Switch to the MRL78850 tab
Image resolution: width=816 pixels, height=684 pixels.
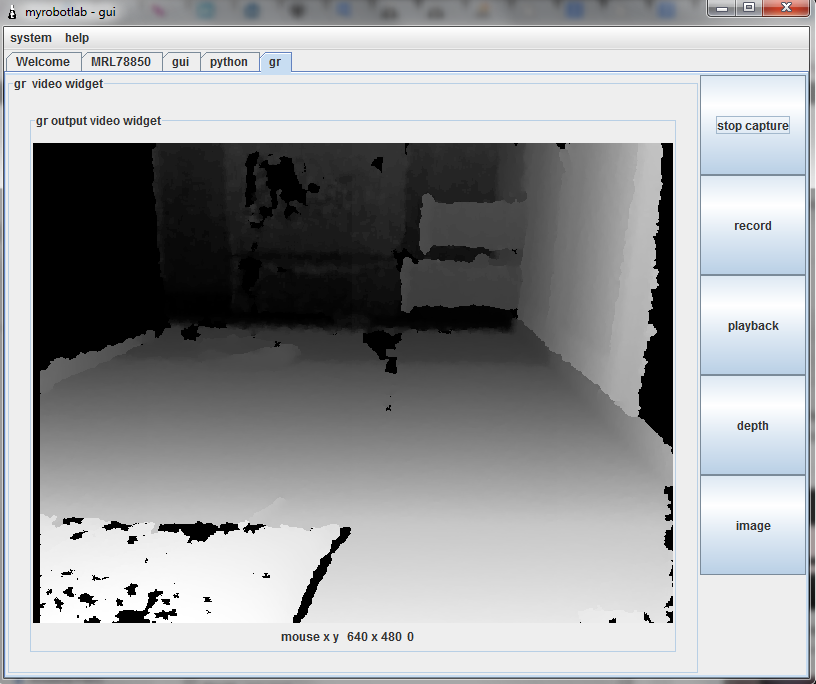coord(121,62)
